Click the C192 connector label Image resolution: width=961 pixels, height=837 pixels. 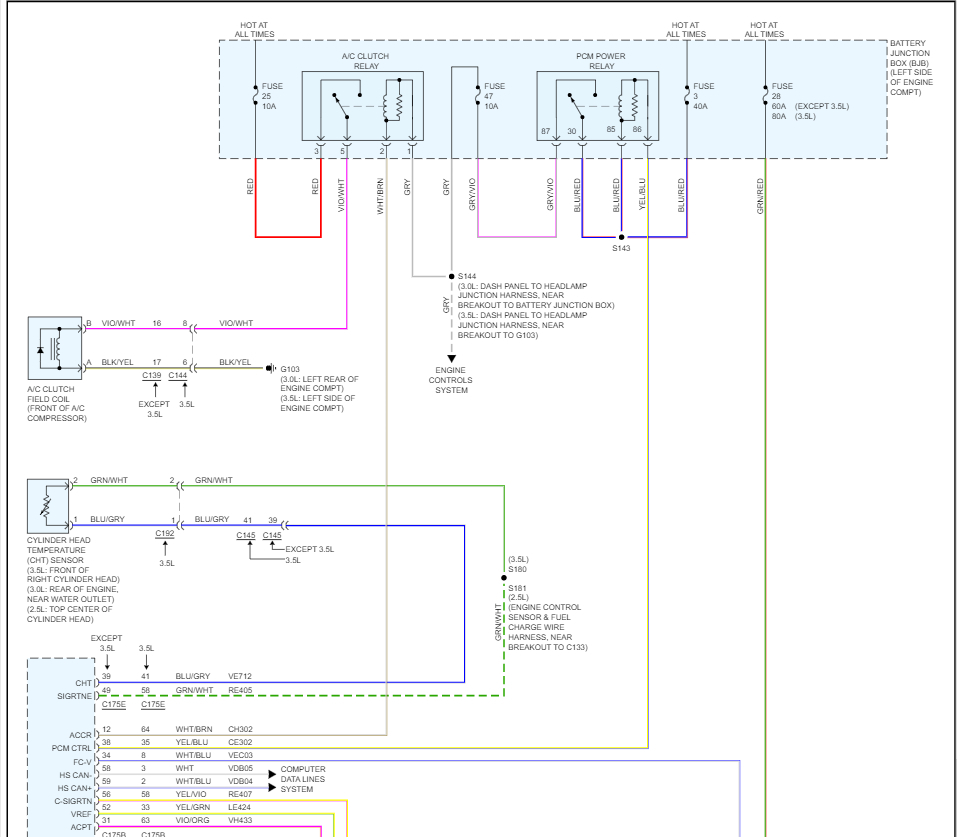point(165,534)
